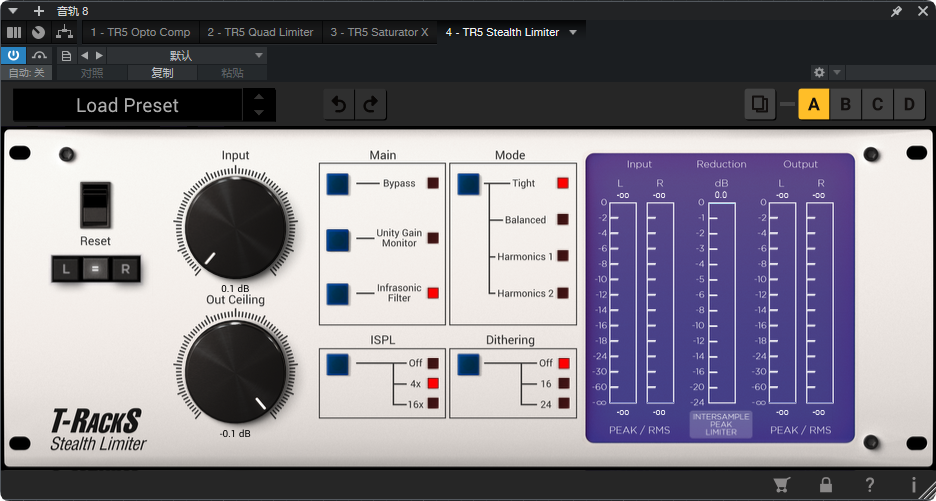Go to previous host preset arrow
The height and width of the screenshot is (501, 936).
pos(84,56)
